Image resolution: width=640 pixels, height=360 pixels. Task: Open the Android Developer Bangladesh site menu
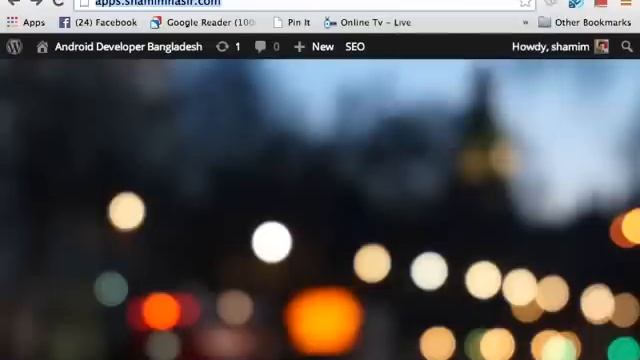(x=128, y=47)
